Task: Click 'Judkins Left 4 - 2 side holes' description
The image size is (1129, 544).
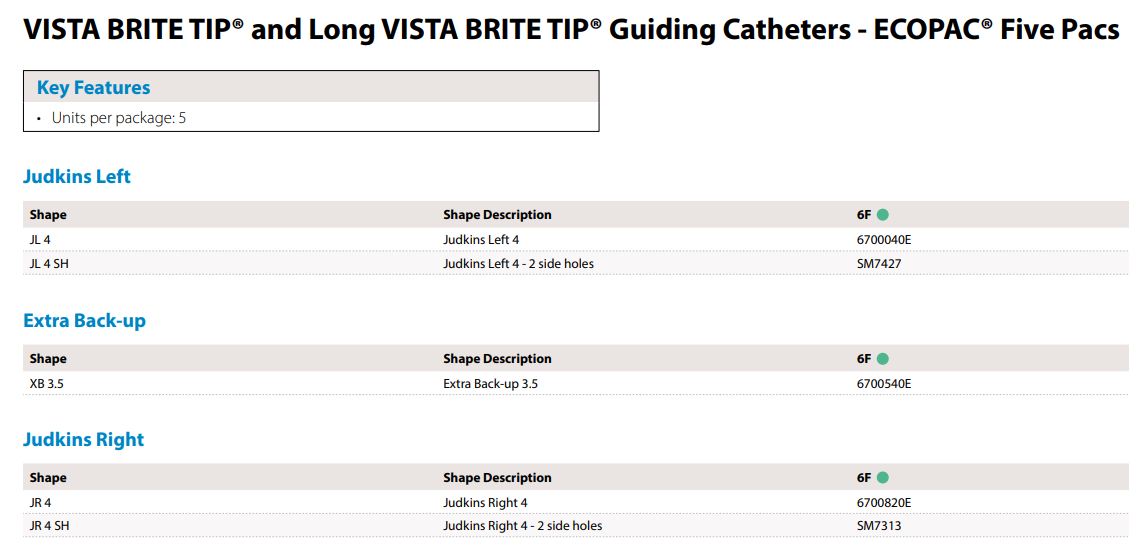Action: [518, 263]
